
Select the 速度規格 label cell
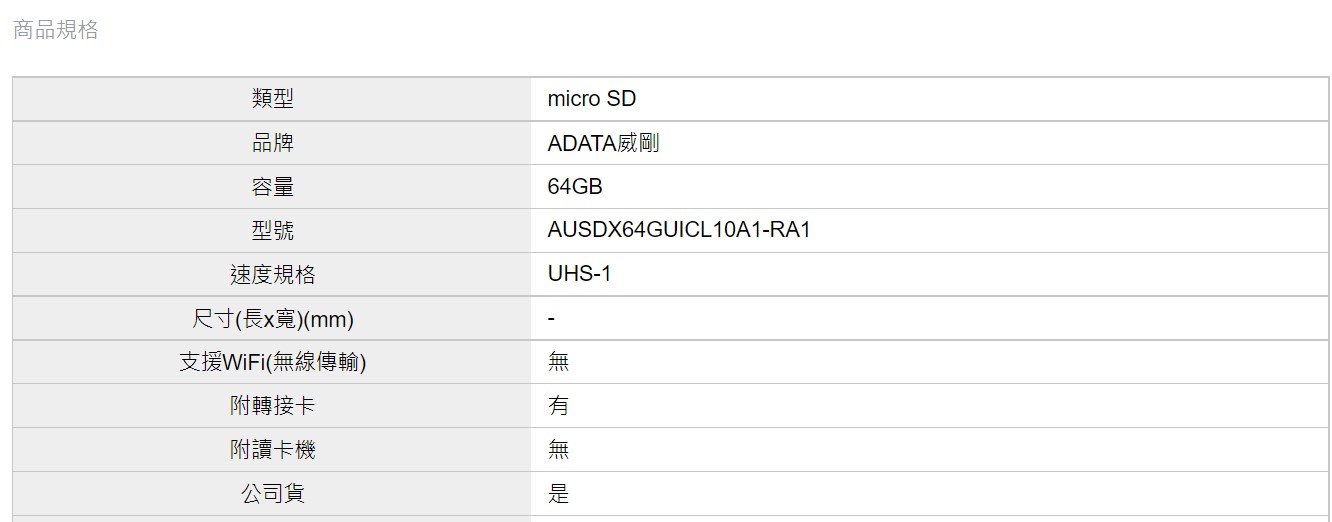[x=272, y=275]
